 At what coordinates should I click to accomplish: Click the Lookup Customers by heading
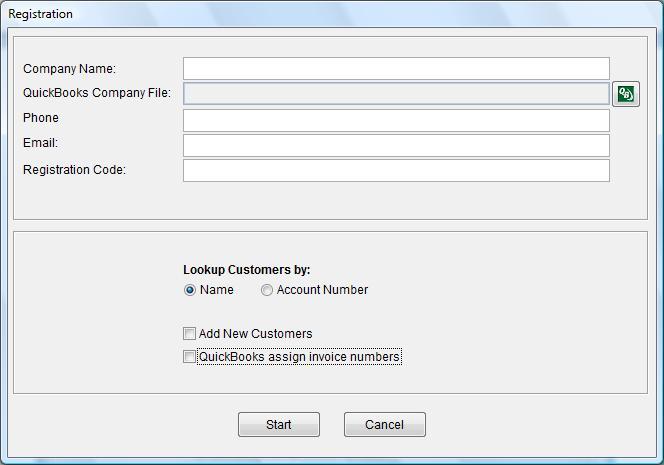246,270
